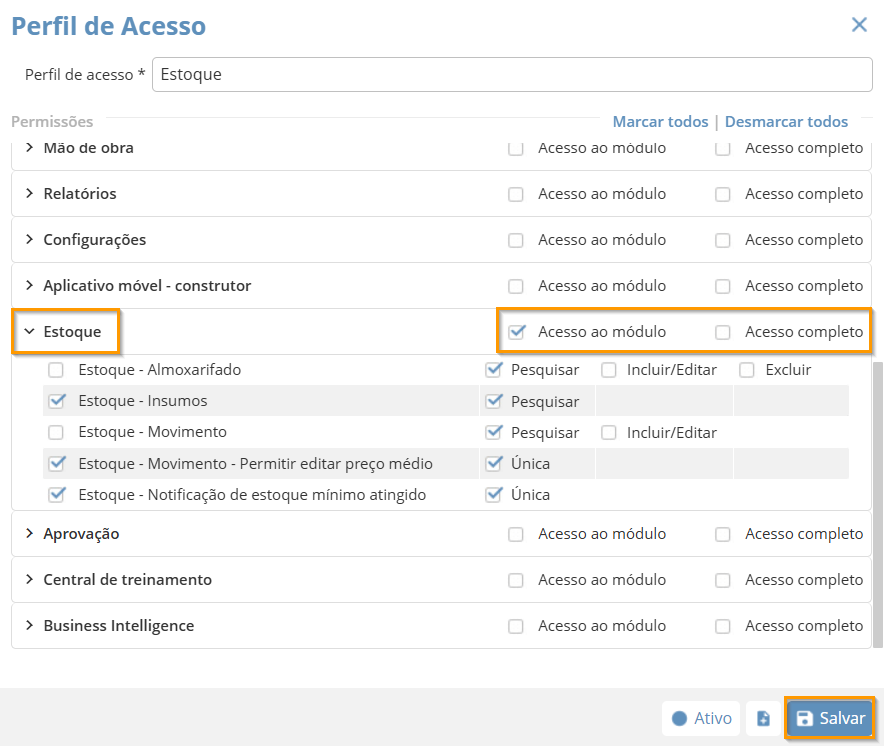Viewport: 884px width, 746px height.
Task: Toggle the Ativo status button
Action: point(701,718)
